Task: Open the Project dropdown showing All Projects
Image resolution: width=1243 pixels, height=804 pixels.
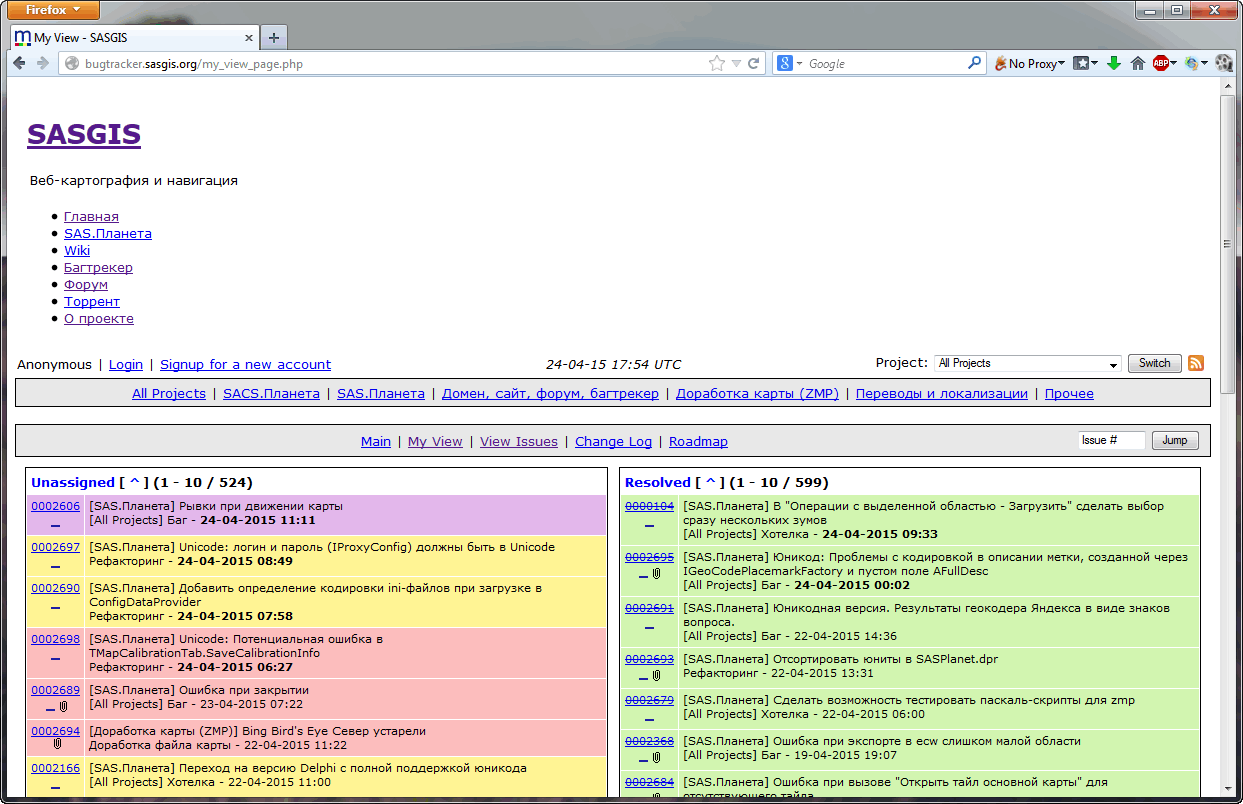Action: tap(1027, 364)
